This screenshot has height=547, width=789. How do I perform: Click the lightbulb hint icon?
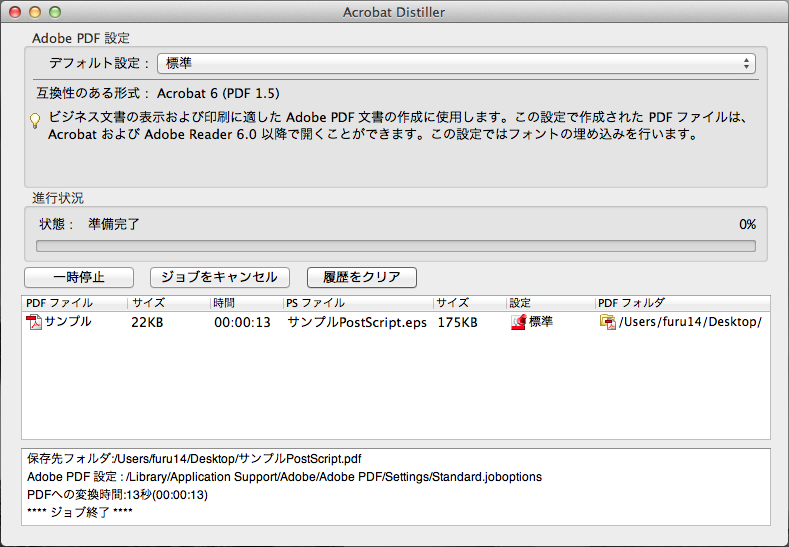pyautogui.click(x=35, y=121)
